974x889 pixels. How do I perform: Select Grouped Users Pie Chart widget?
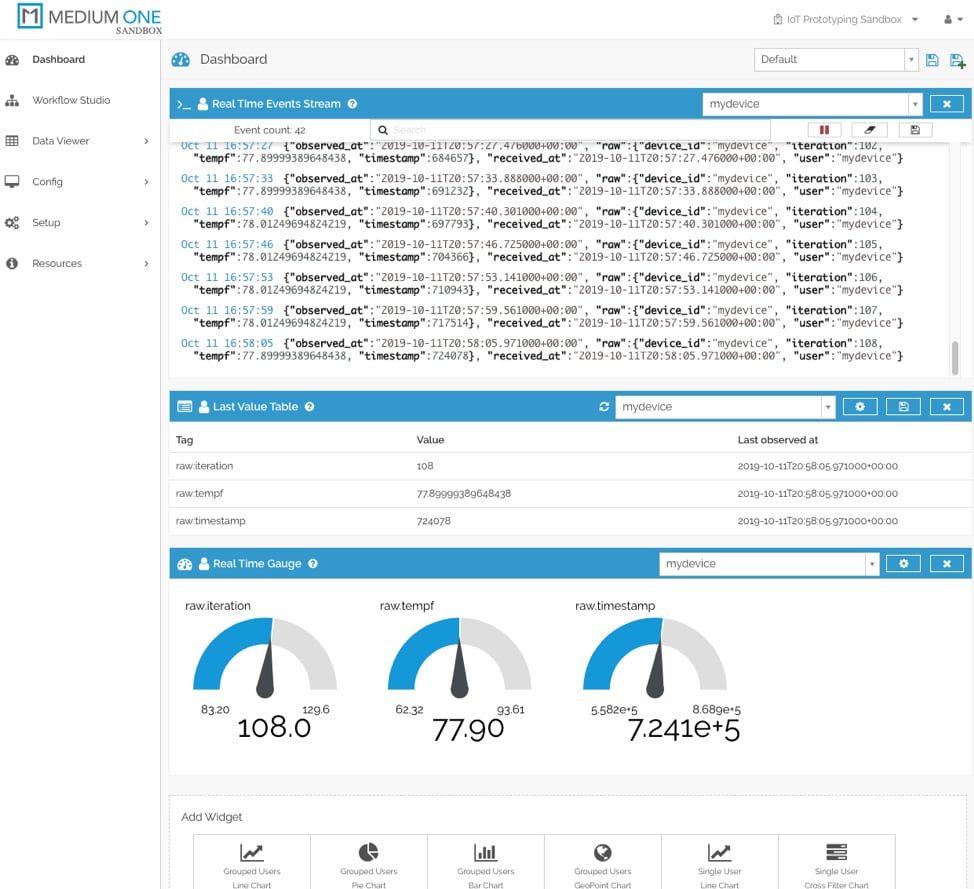click(x=368, y=862)
